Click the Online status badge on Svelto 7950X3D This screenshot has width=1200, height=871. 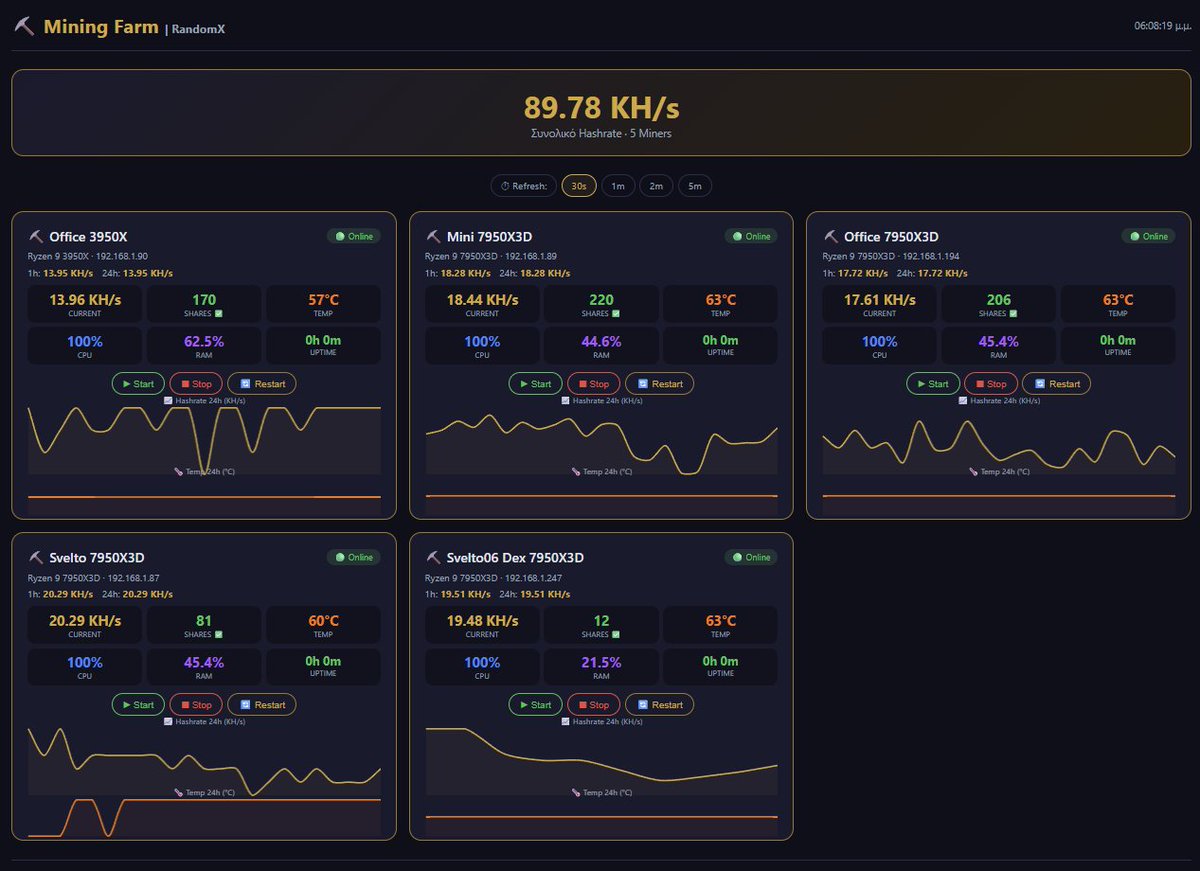354,558
